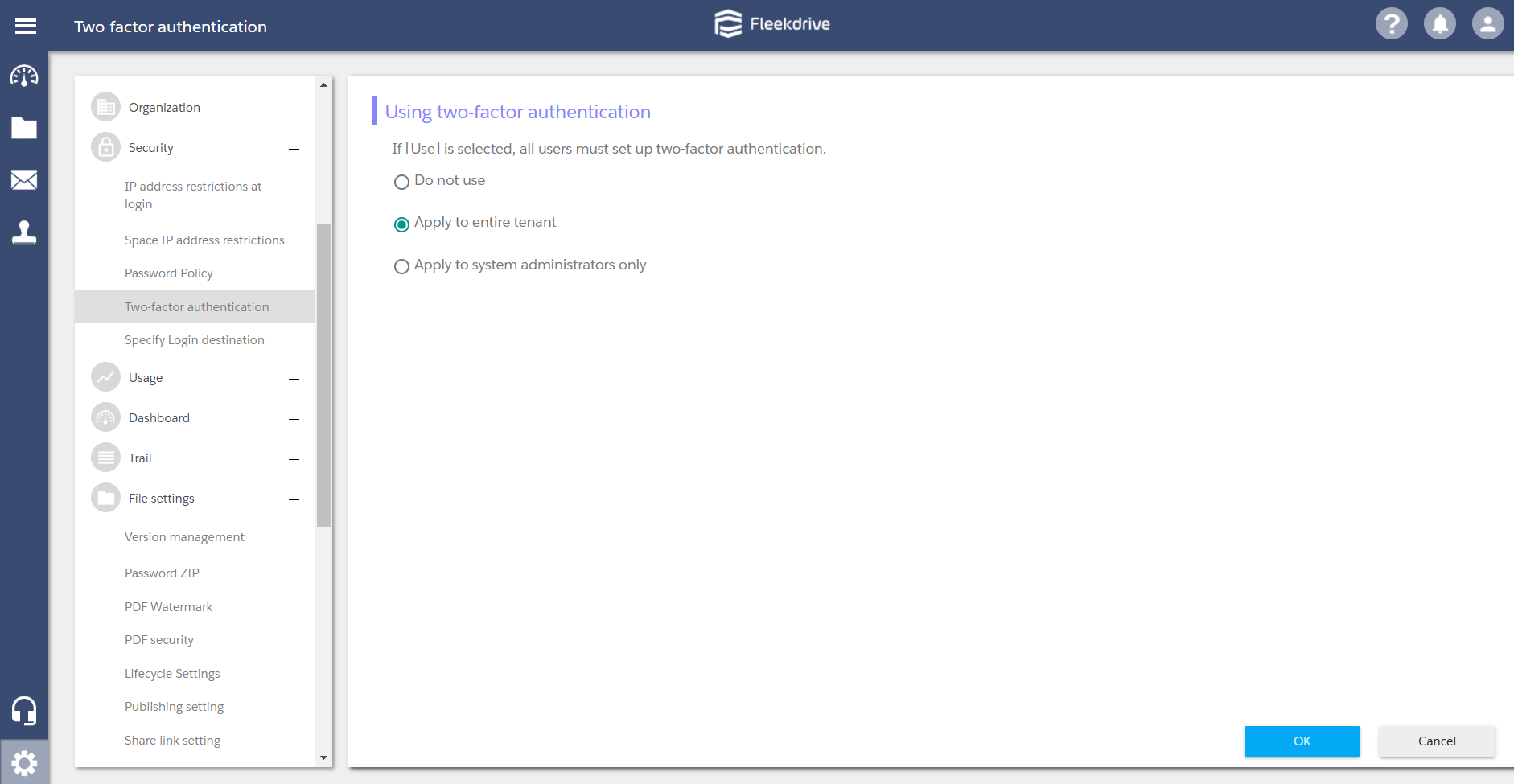Viewport: 1514px width, 784px height.
Task: Confirm with the OK button
Action: (1302, 741)
